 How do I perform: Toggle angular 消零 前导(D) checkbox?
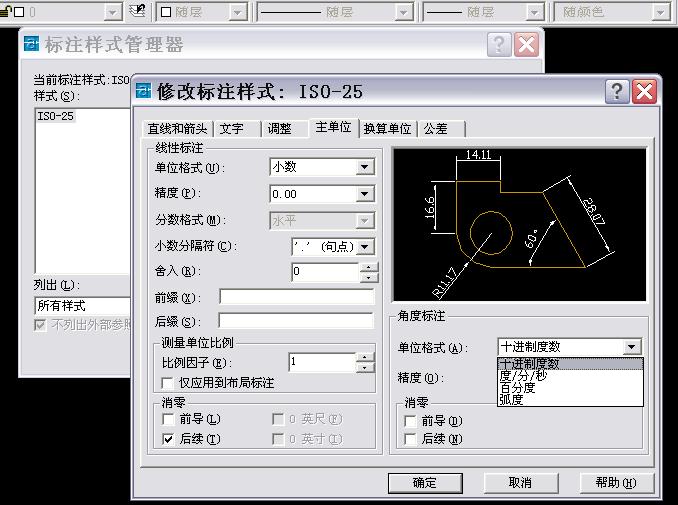[x=409, y=421]
